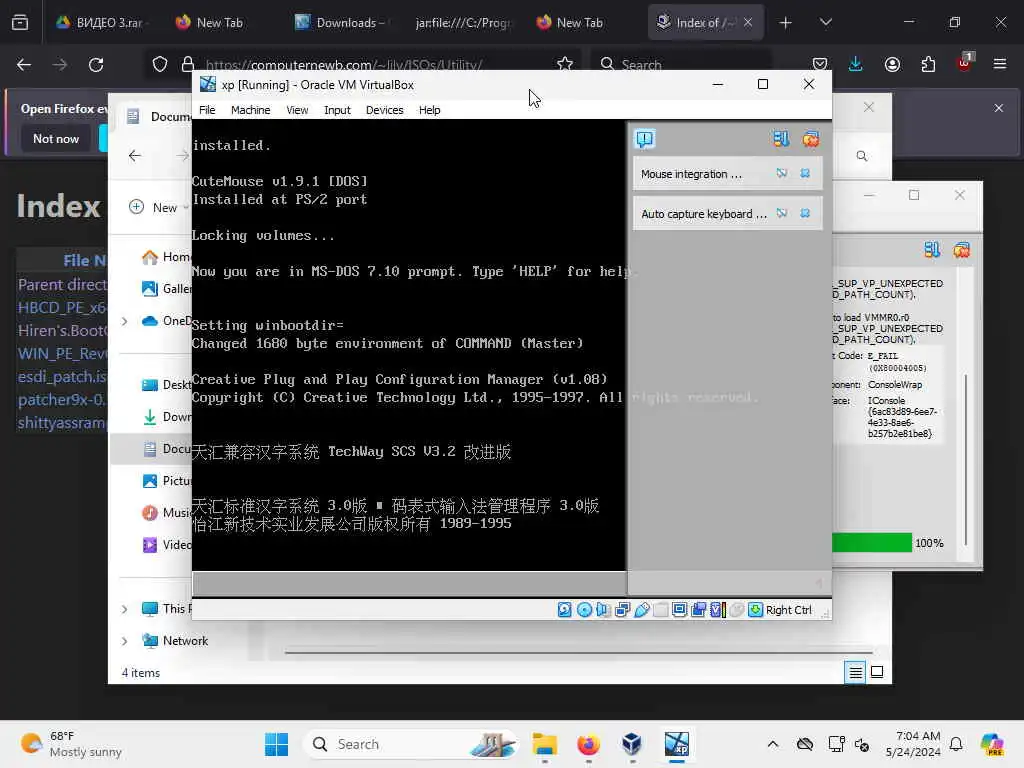This screenshot has height=768, width=1024.
Task: Reload the page in Firefox
Action: [96, 64]
